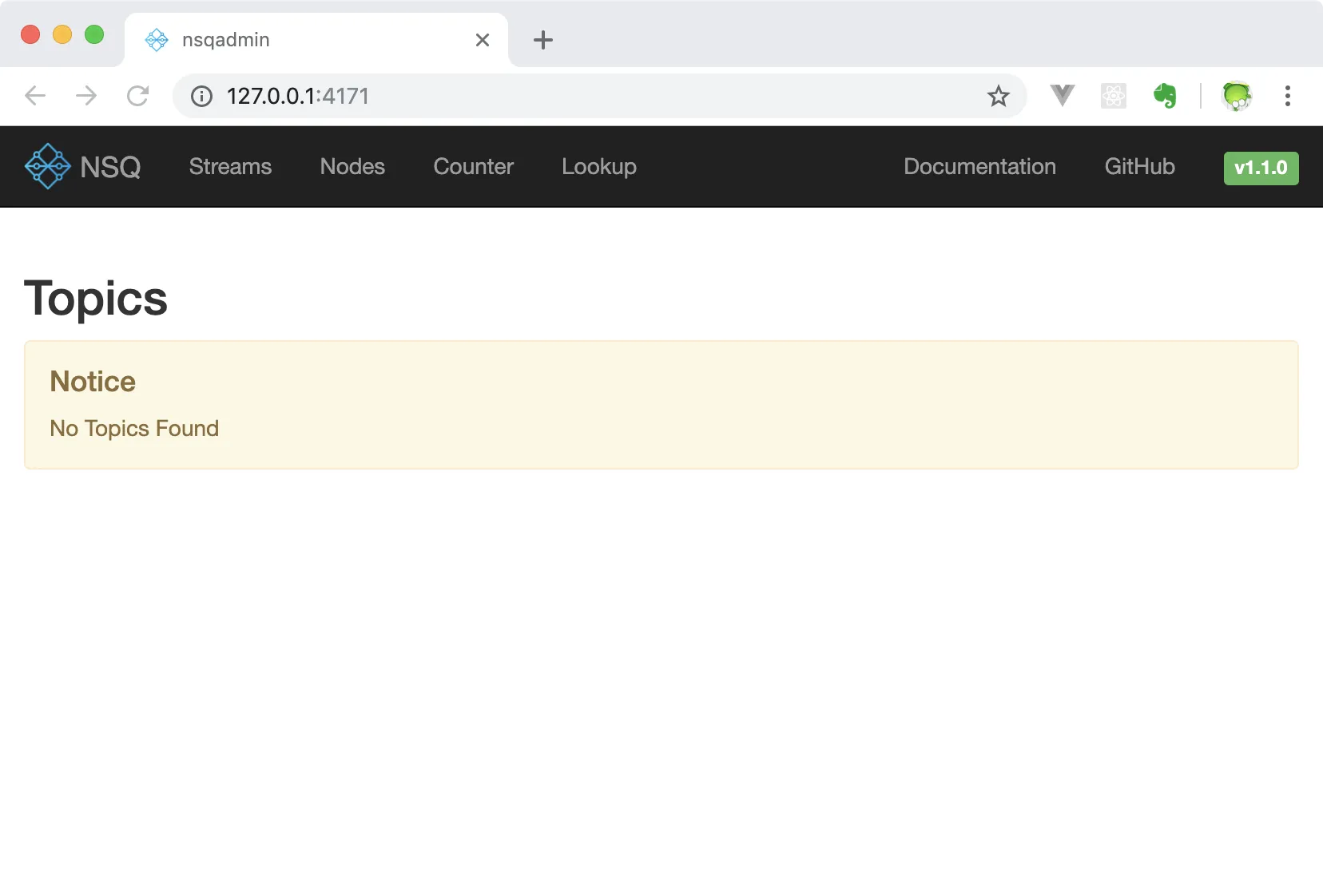The height and width of the screenshot is (896, 1323).
Task: Open the React devtools extension
Action: pos(1113,96)
